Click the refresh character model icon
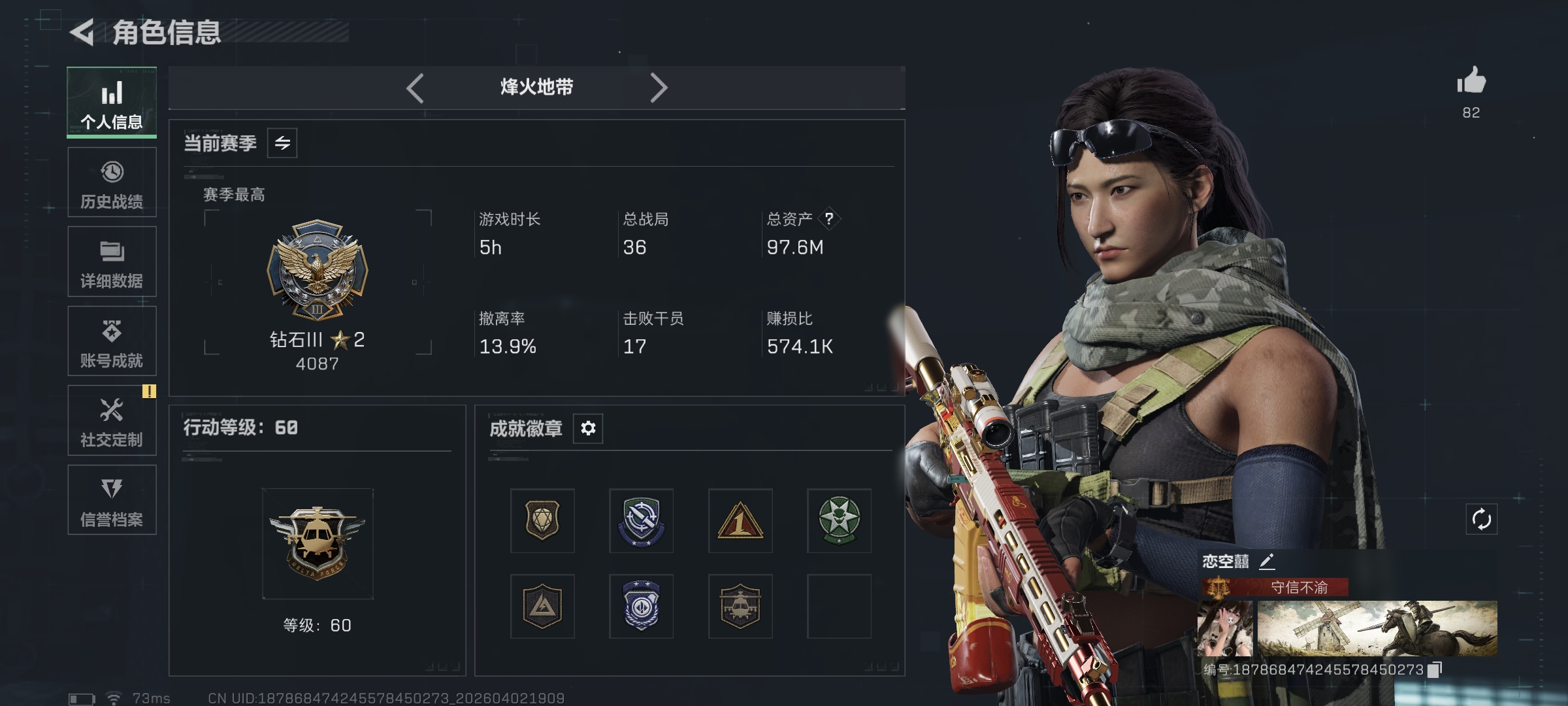The width and height of the screenshot is (1568, 706). click(1481, 520)
